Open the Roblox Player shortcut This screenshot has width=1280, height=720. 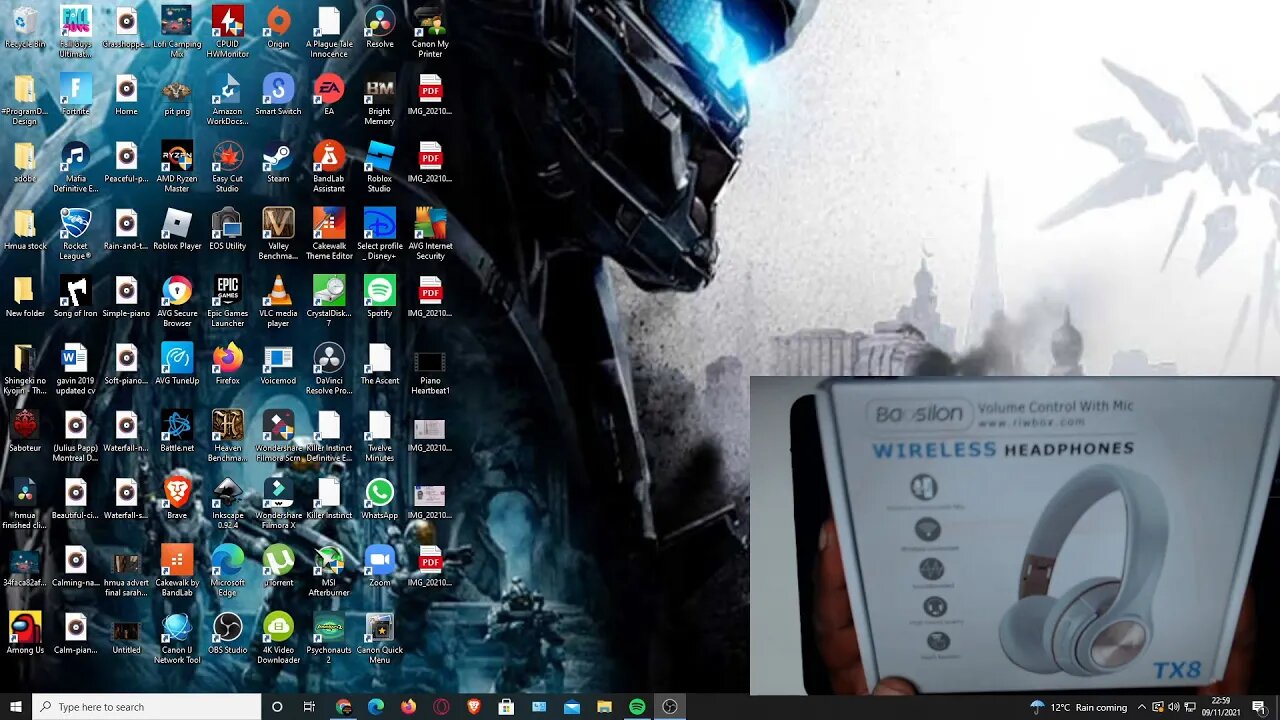coord(177,229)
